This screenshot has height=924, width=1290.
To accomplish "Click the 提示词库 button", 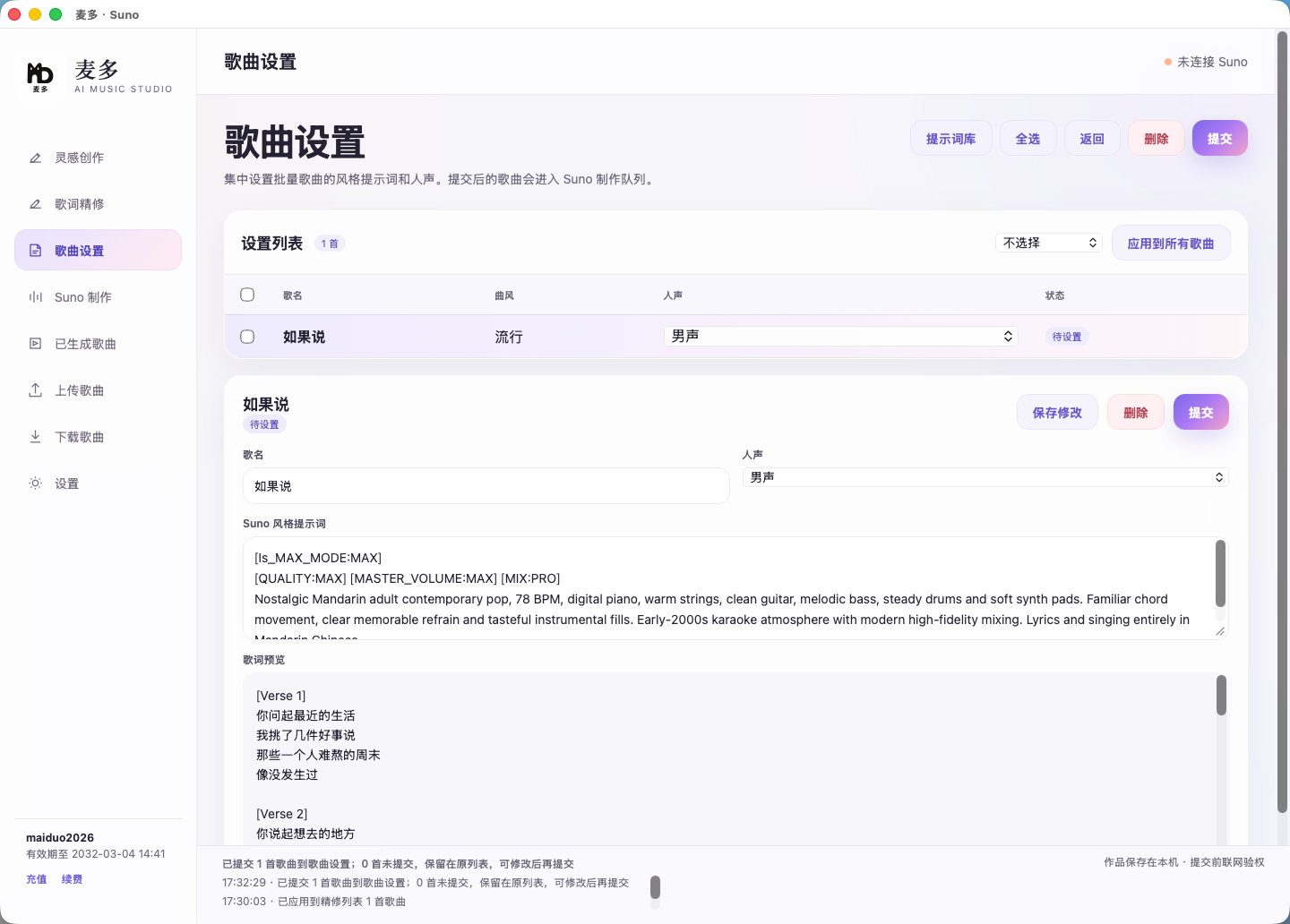I will pyautogui.click(x=951, y=139).
